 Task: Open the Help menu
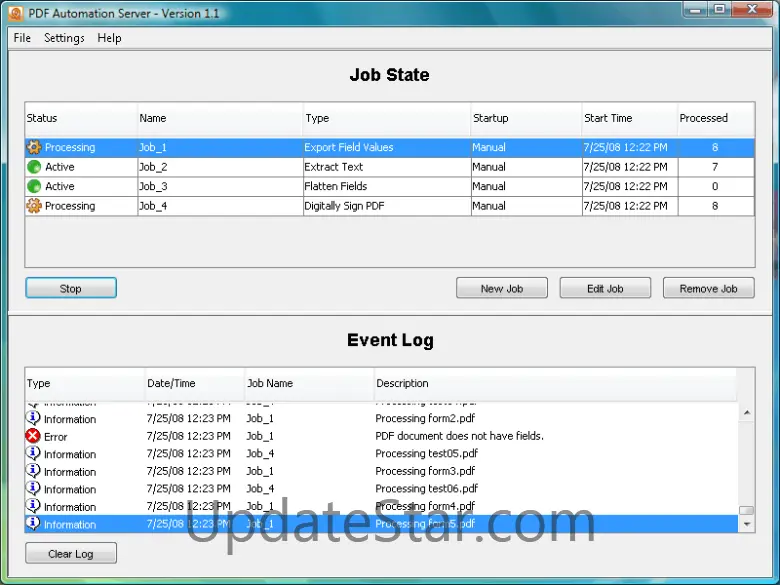tap(109, 38)
